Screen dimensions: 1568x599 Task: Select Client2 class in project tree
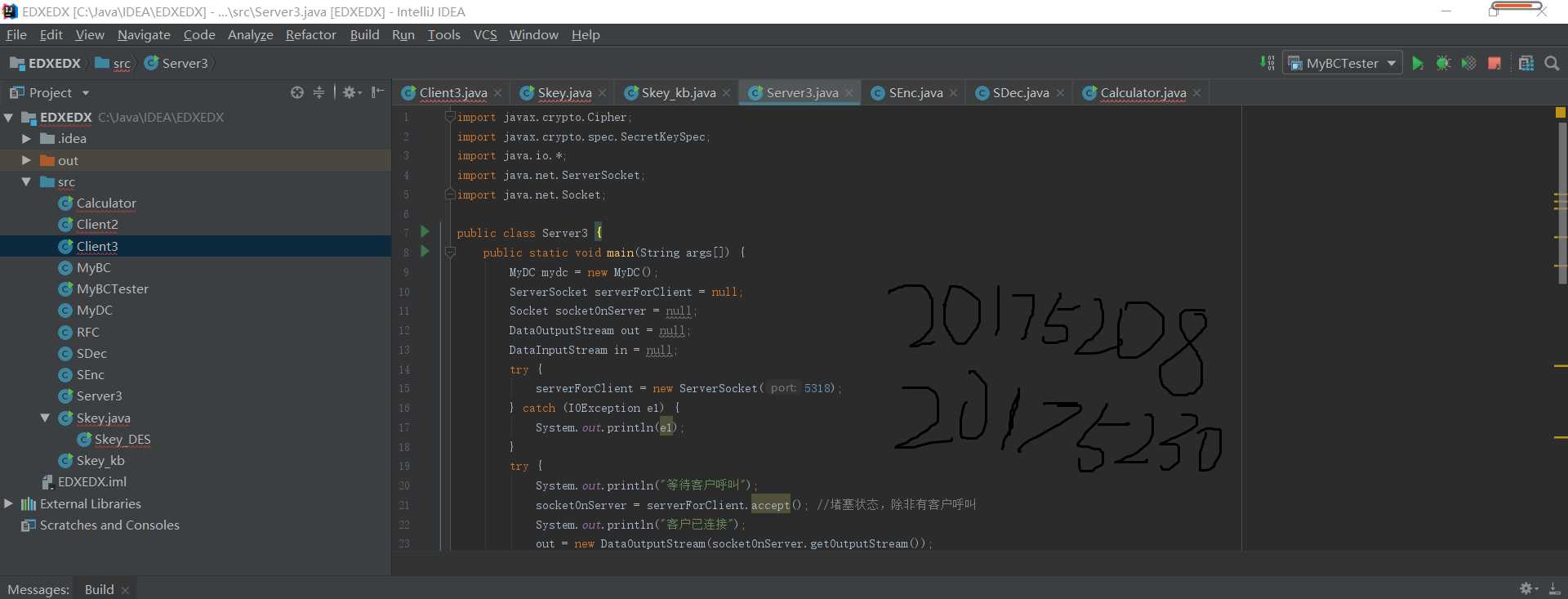point(97,224)
